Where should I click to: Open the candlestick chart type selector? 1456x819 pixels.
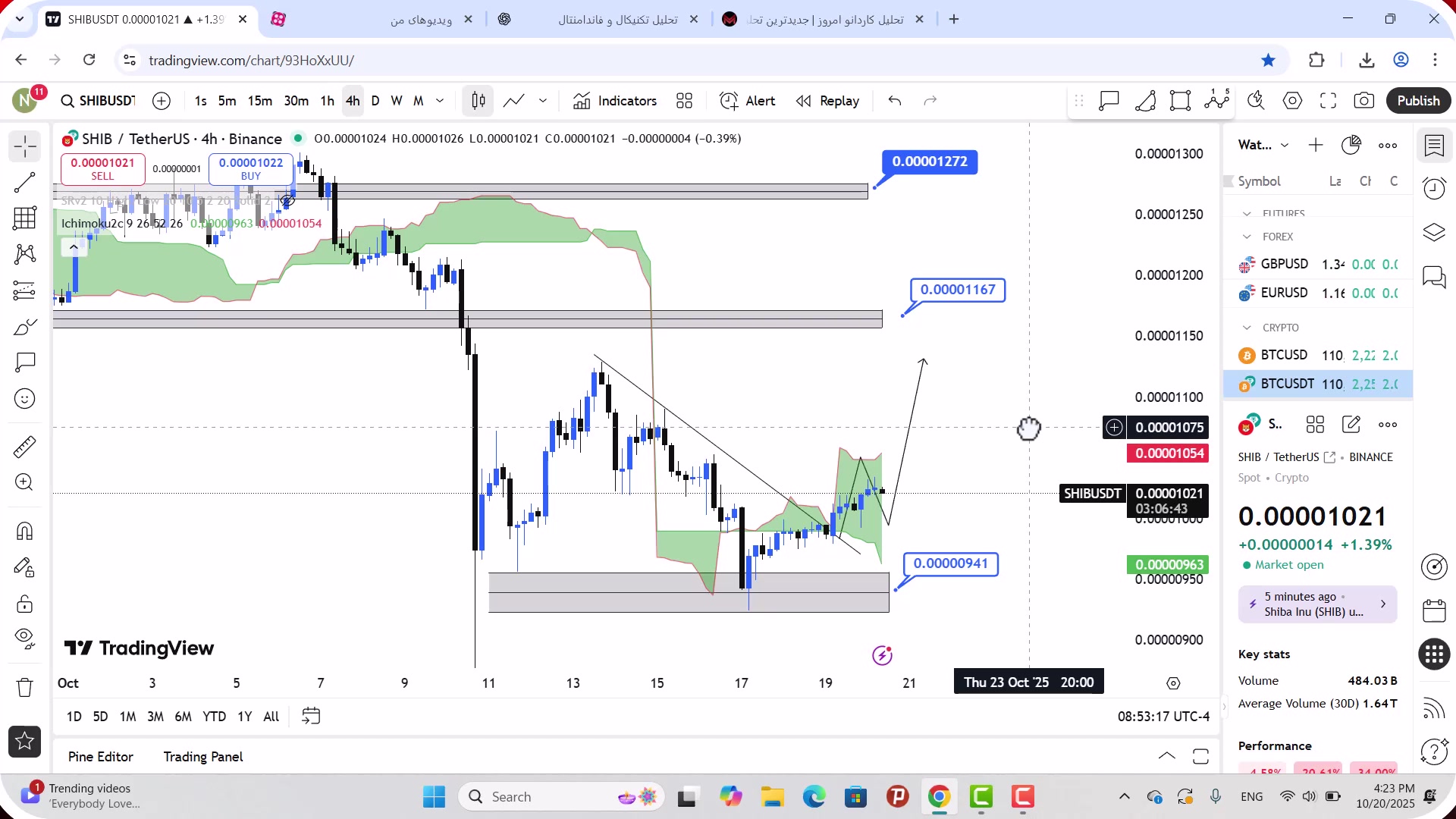tap(478, 101)
